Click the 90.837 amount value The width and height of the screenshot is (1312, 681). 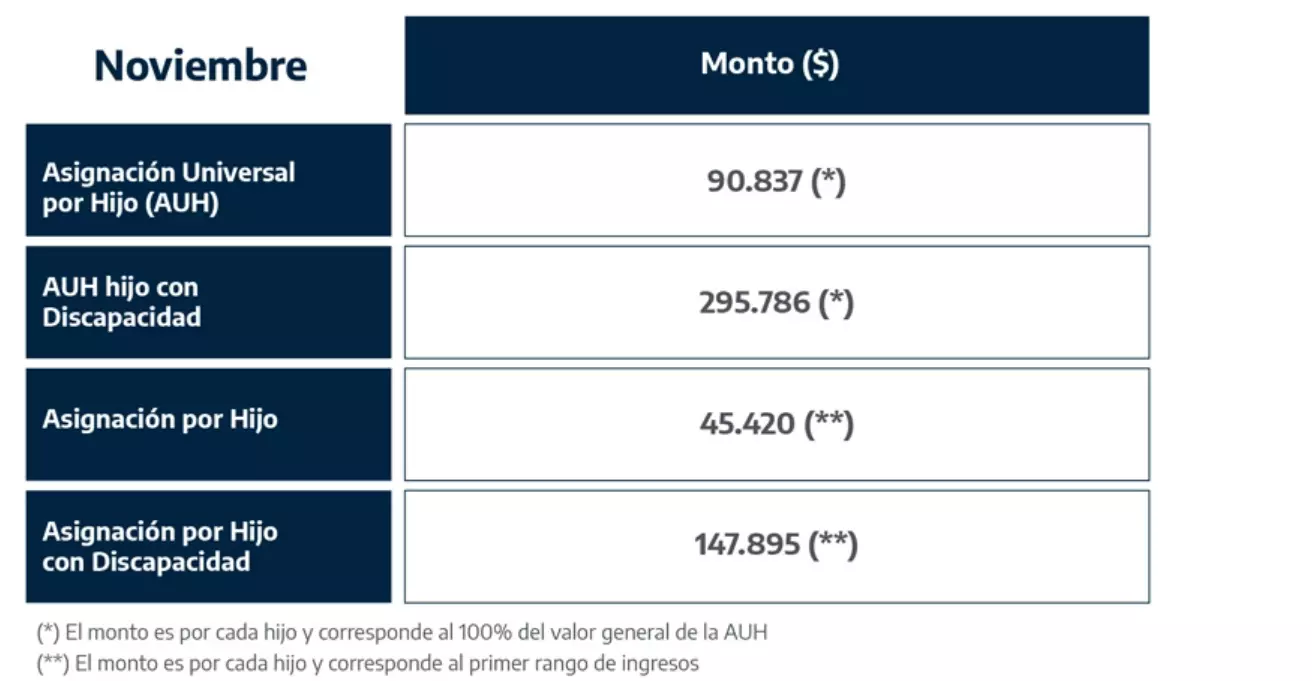[x=755, y=182]
